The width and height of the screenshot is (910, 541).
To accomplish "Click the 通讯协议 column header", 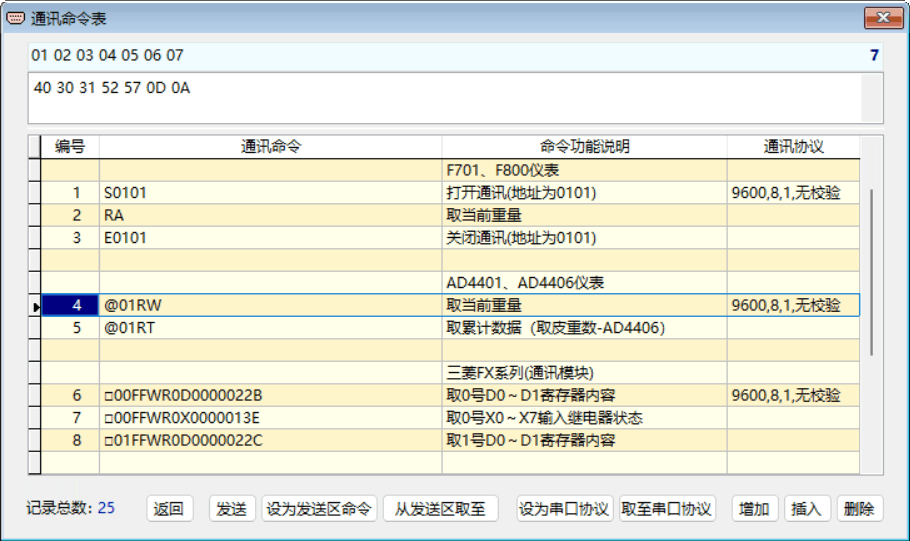I will (793, 147).
